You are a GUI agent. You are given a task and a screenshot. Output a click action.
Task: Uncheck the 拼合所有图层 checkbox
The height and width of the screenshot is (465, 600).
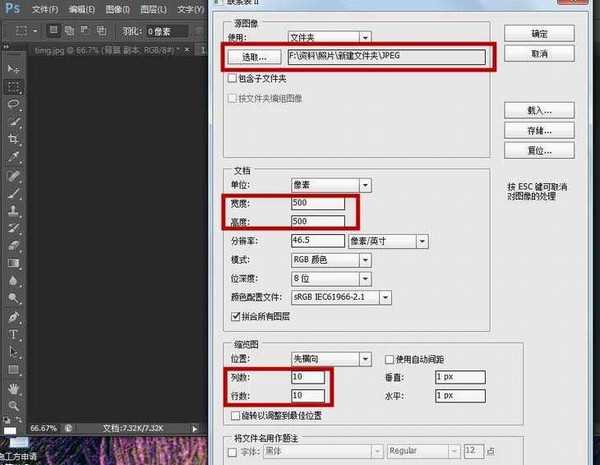click(234, 316)
